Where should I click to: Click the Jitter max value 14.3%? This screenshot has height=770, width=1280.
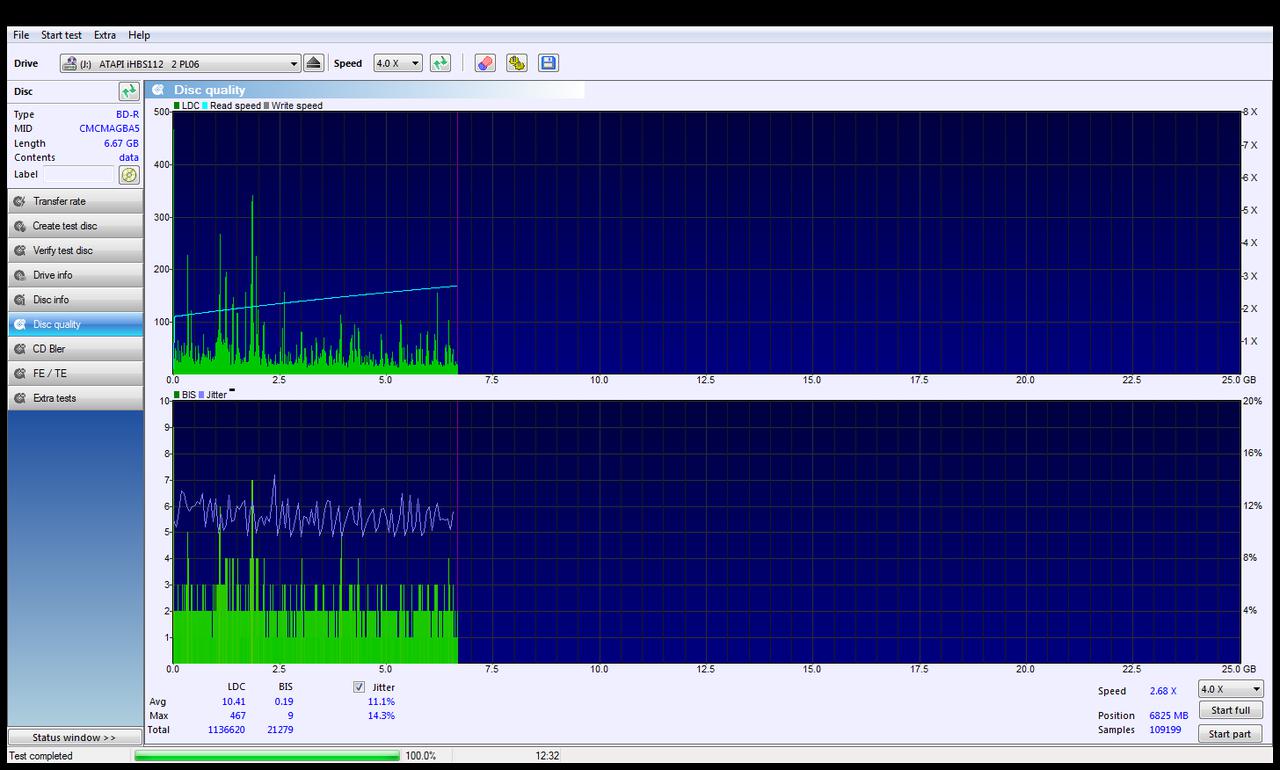[x=381, y=716]
